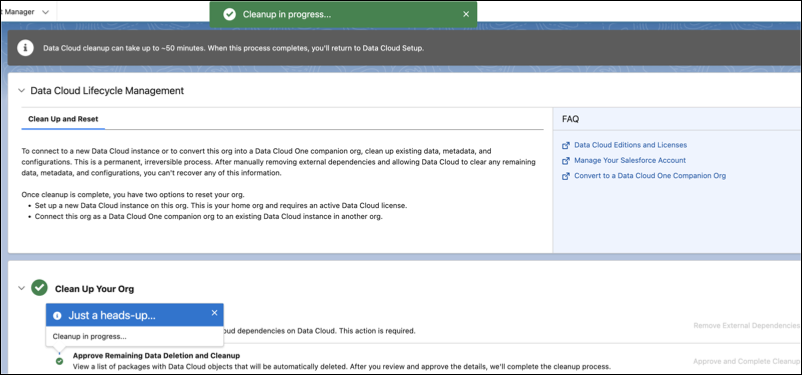
Task: Close the green Cleanup in progress toast
Action: pyautogui.click(x=466, y=14)
